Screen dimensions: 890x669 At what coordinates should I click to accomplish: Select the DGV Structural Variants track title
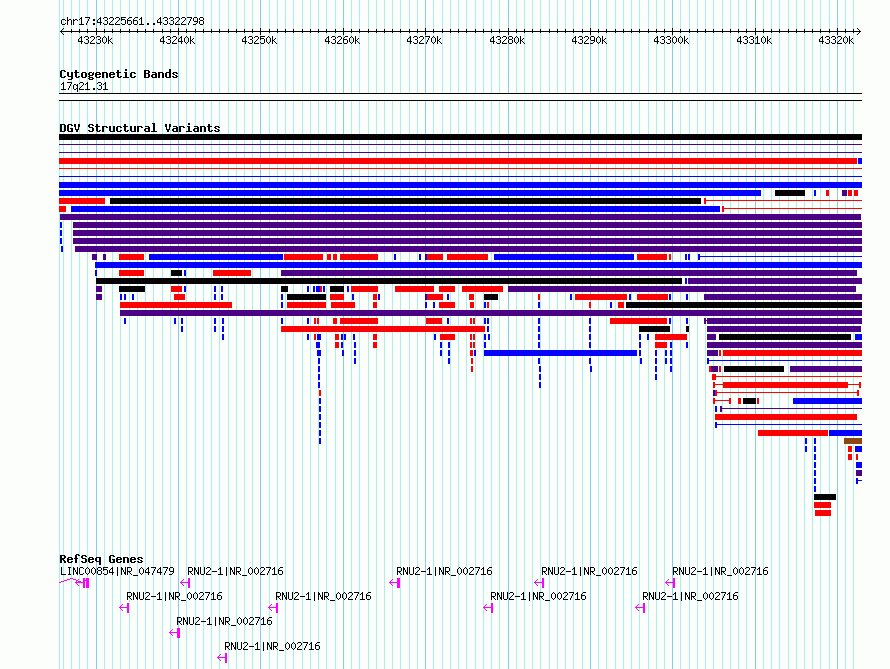(140, 128)
